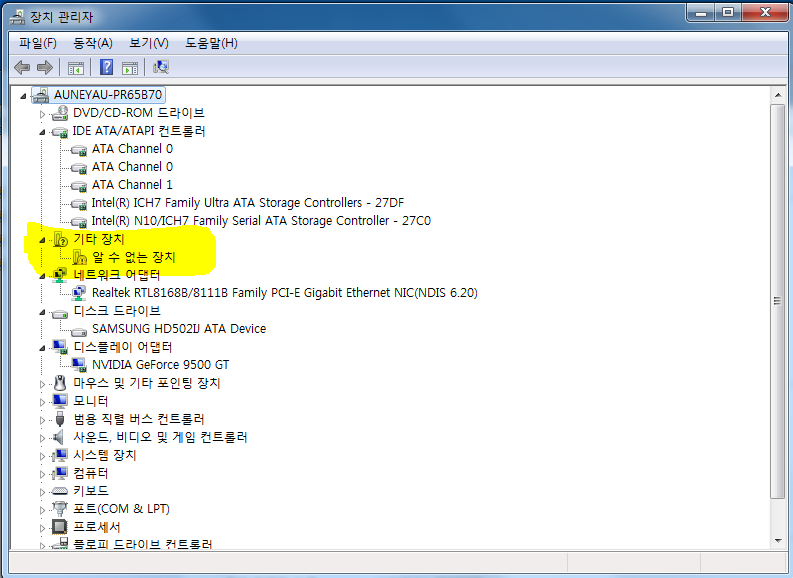This screenshot has height=578, width=793.
Task: Expand the 시스템 장치 node
Action: point(42,456)
